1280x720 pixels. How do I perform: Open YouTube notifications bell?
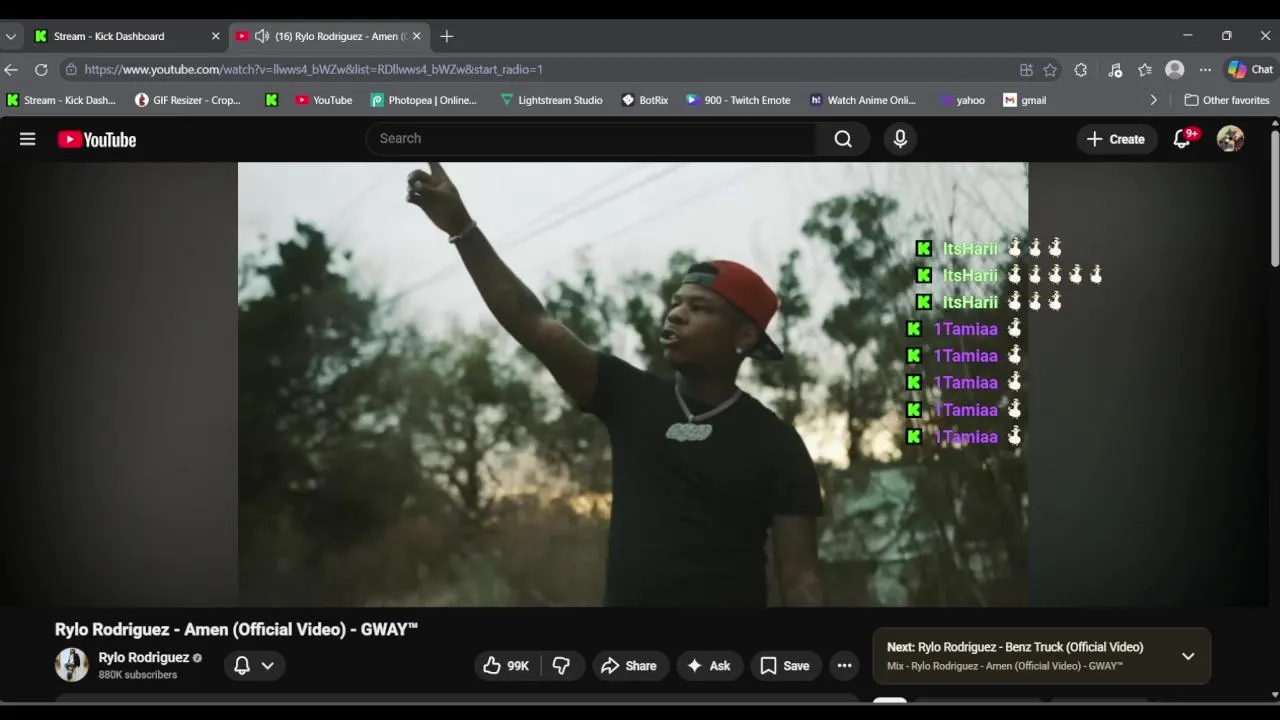[1182, 139]
